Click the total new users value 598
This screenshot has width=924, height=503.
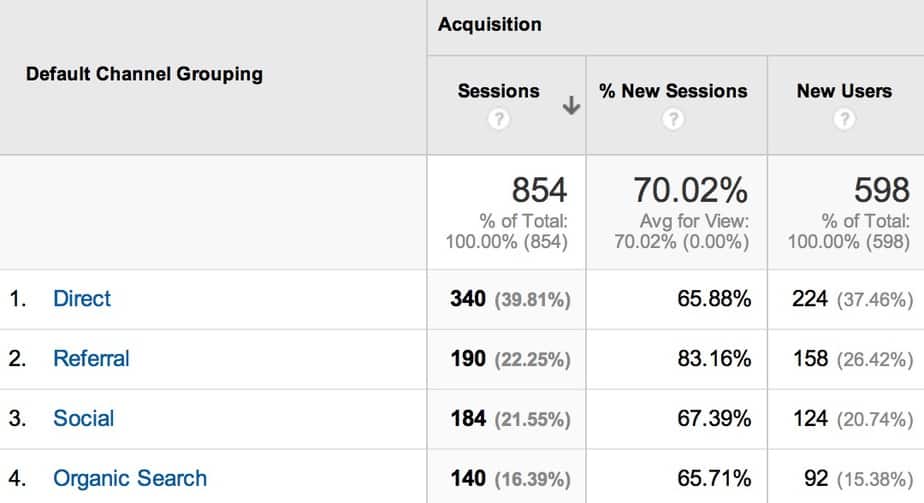click(x=881, y=189)
